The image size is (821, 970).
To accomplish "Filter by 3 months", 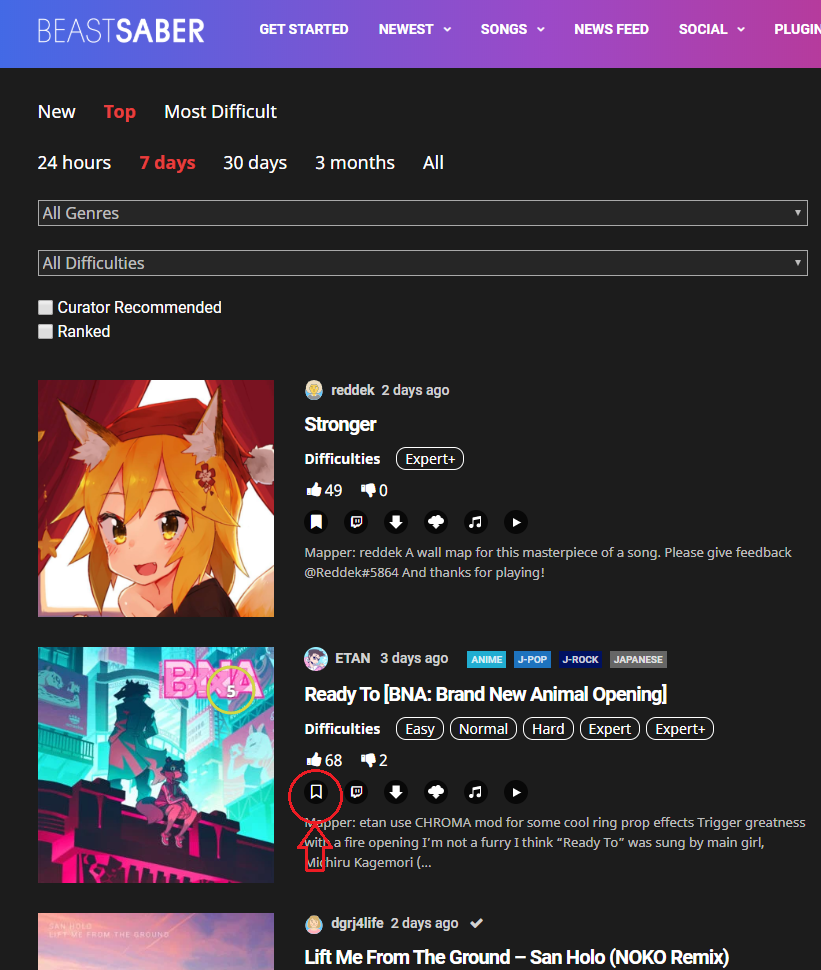I will tap(355, 162).
